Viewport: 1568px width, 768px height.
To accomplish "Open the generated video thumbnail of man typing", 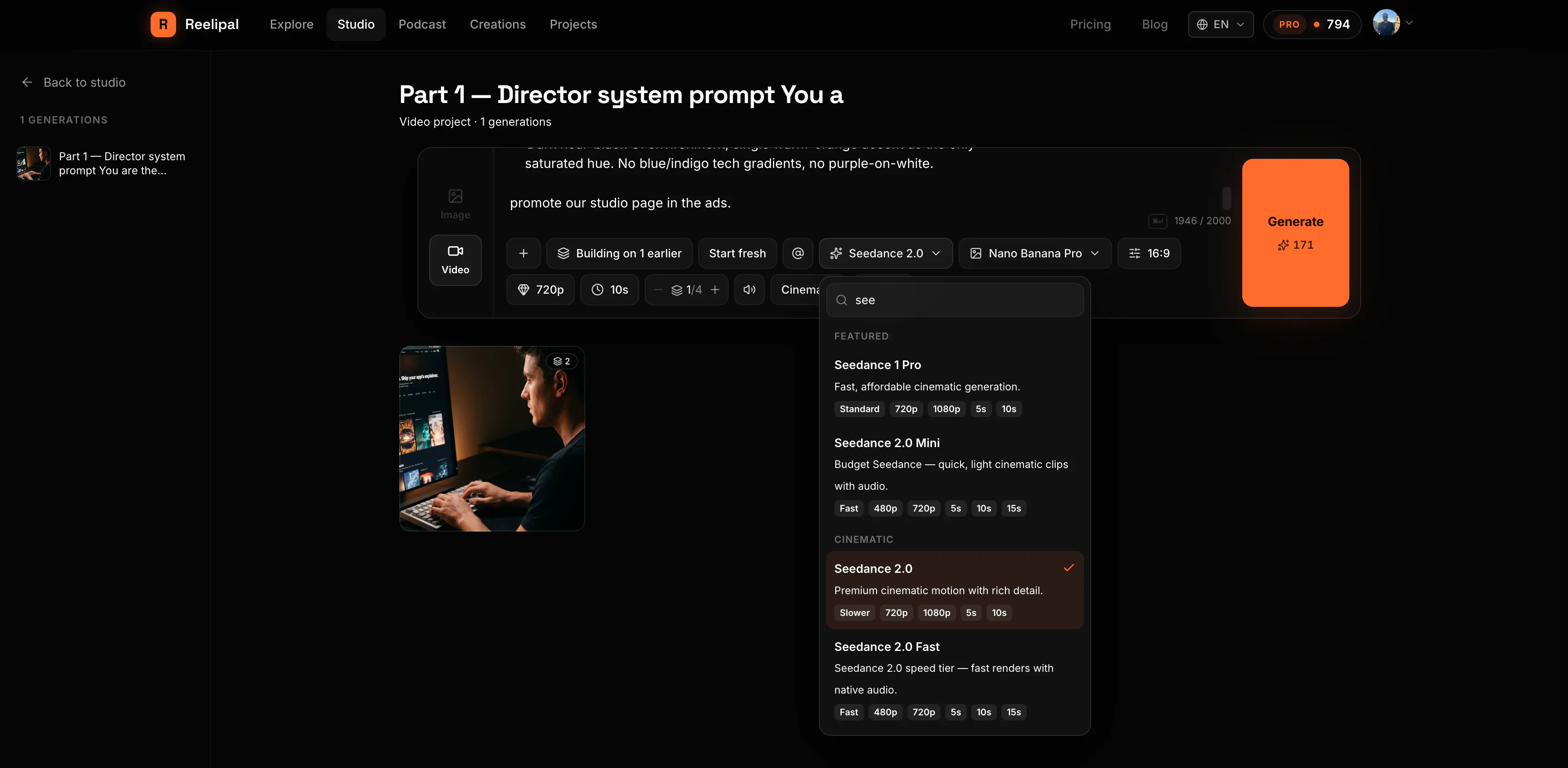I will (x=492, y=438).
